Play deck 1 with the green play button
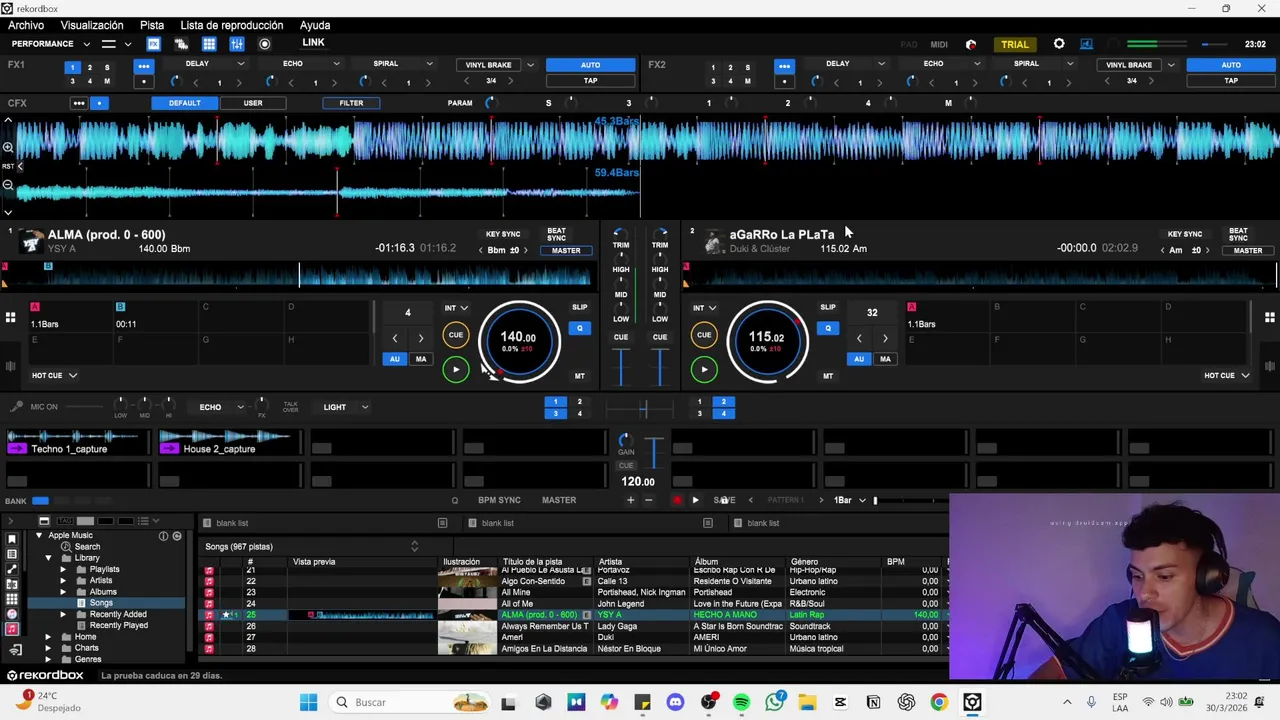 [455, 370]
